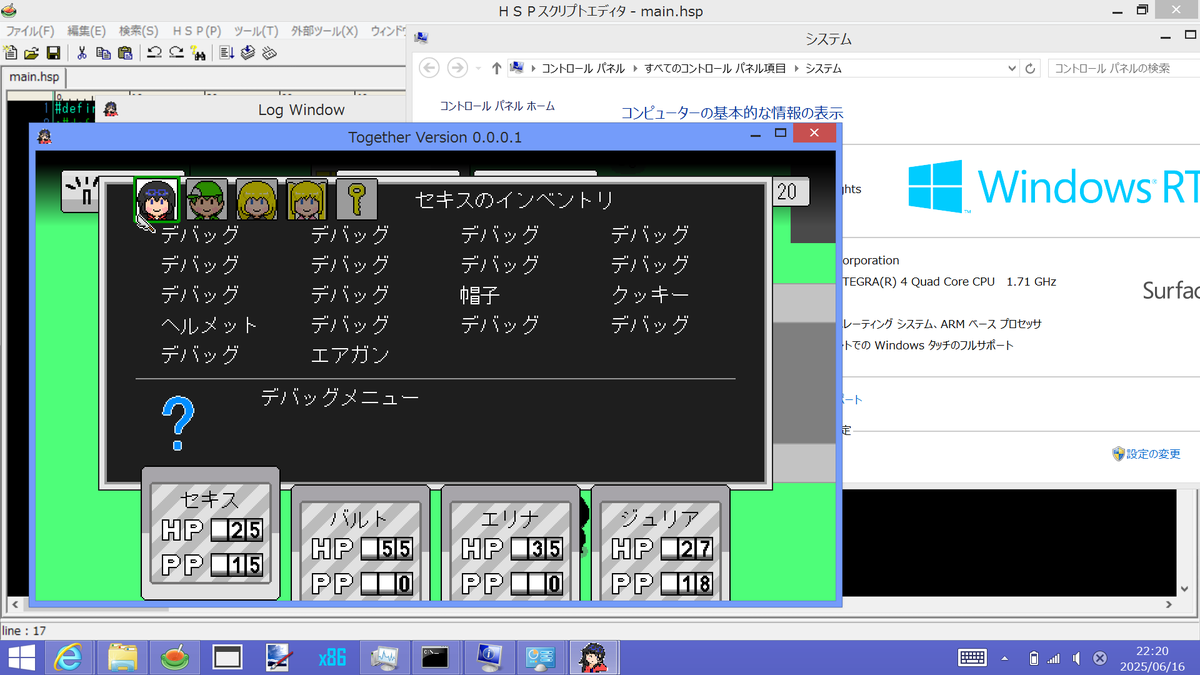Show hidden tray icons arrow

[1005, 658]
